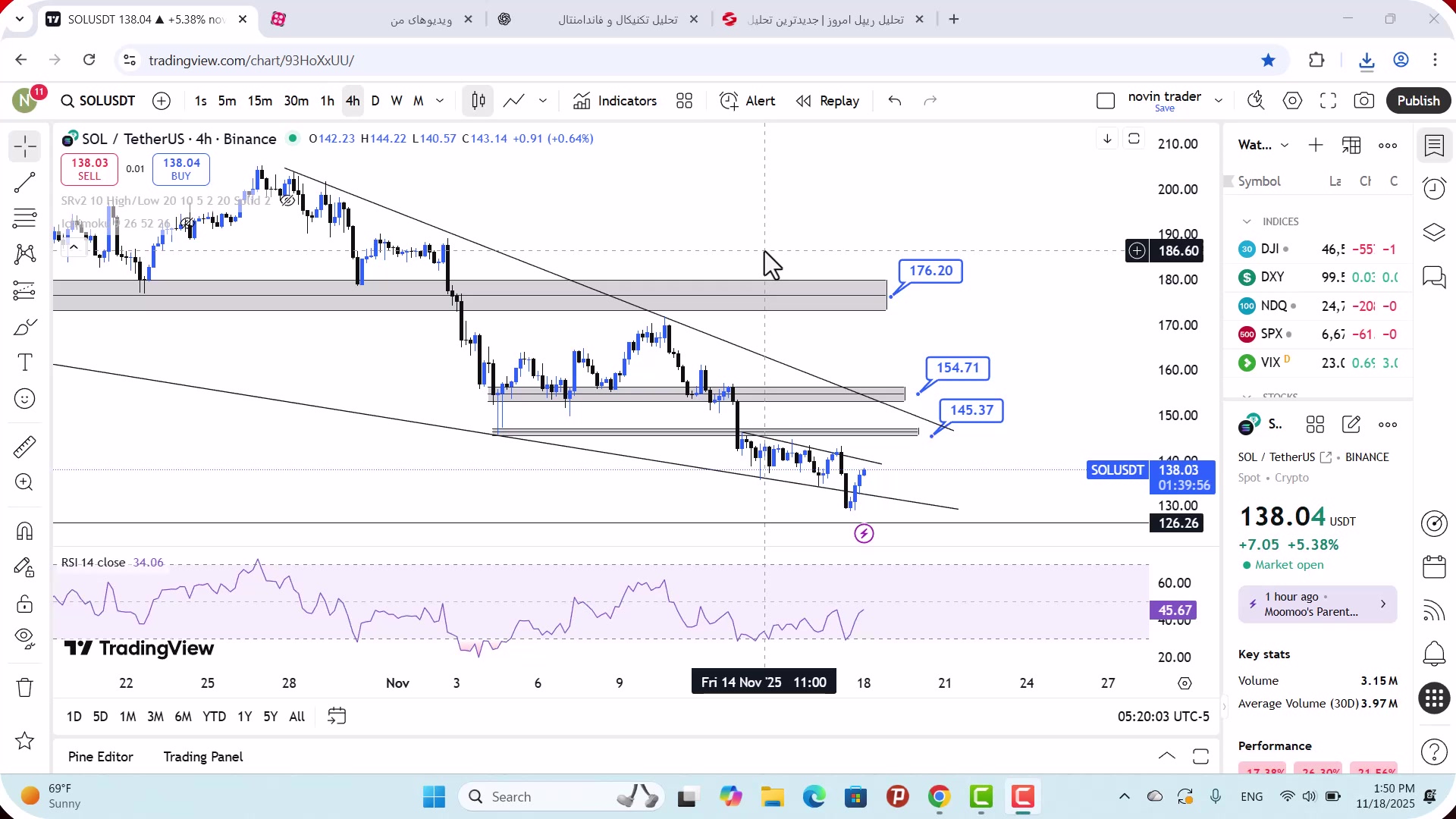This screenshot has width=1456, height=819.
Task: Open indicator templates grid icon
Action: tap(685, 101)
